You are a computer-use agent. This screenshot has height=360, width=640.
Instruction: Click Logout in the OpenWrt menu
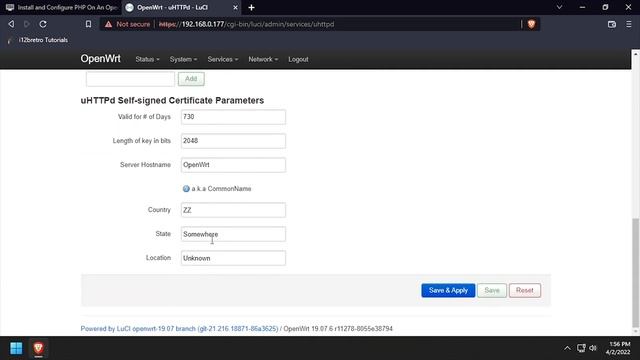(x=298, y=59)
